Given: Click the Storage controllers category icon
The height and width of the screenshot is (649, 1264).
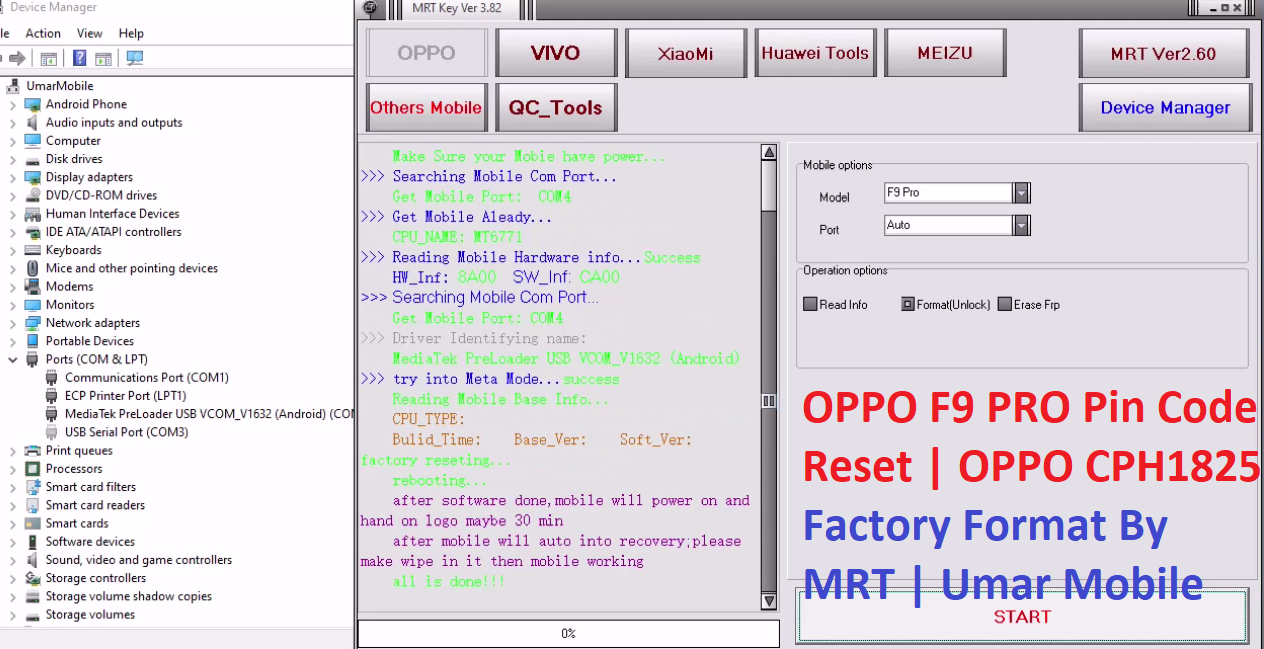Looking at the screenshot, I should (33, 578).
